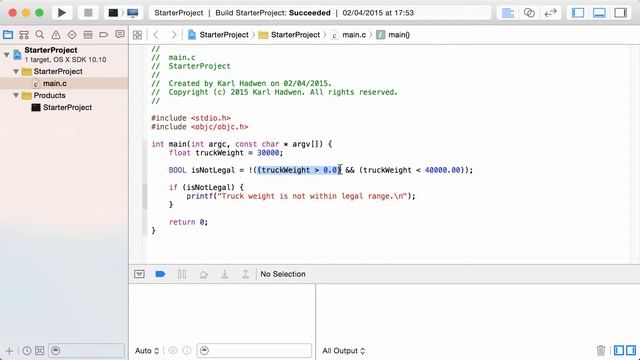Toggle the Debug area visibility

point(599,13)
